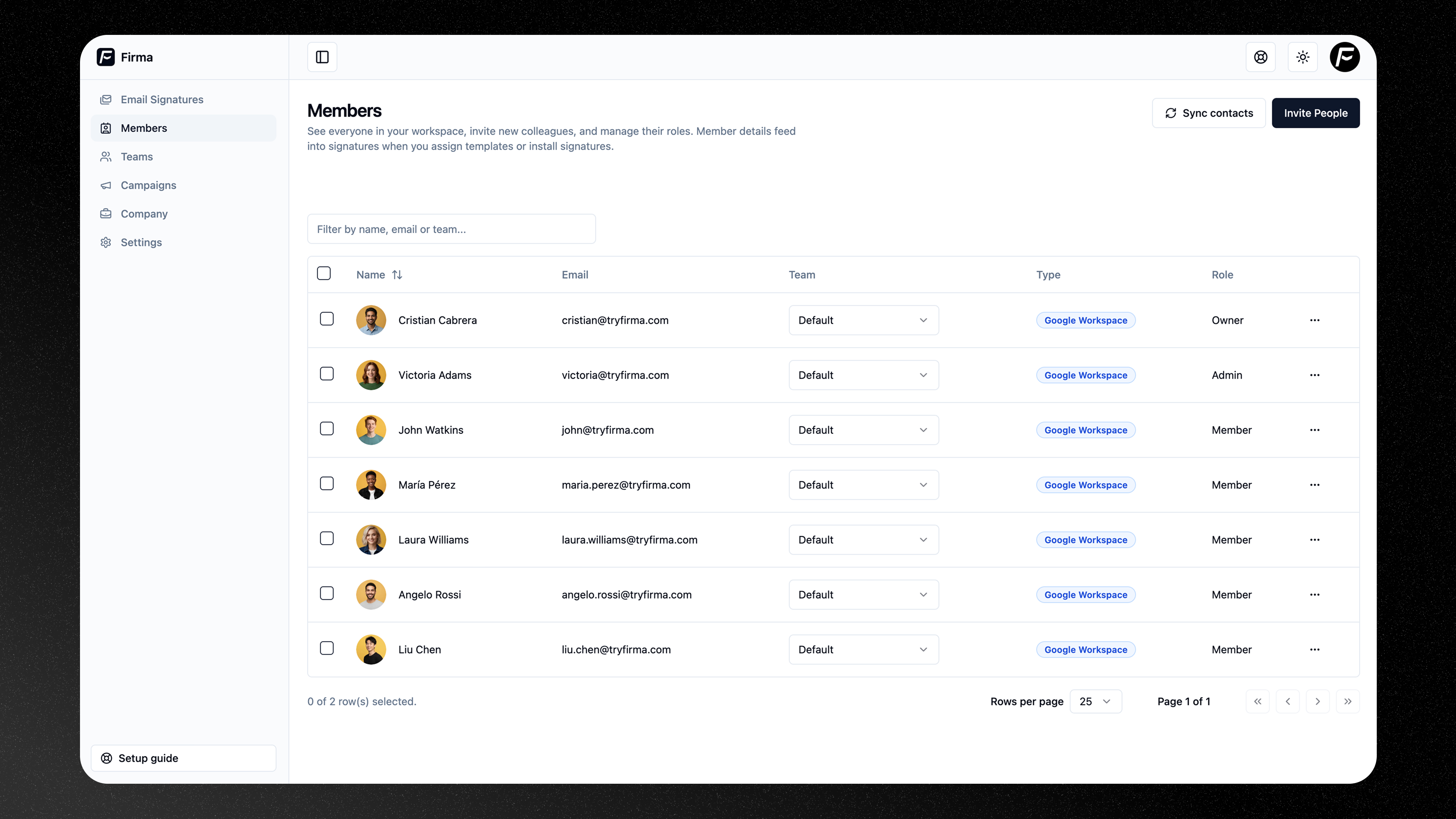1456x819 pixels.
Task: Navigate to Teams in sidebar
Action: point(184,157)
